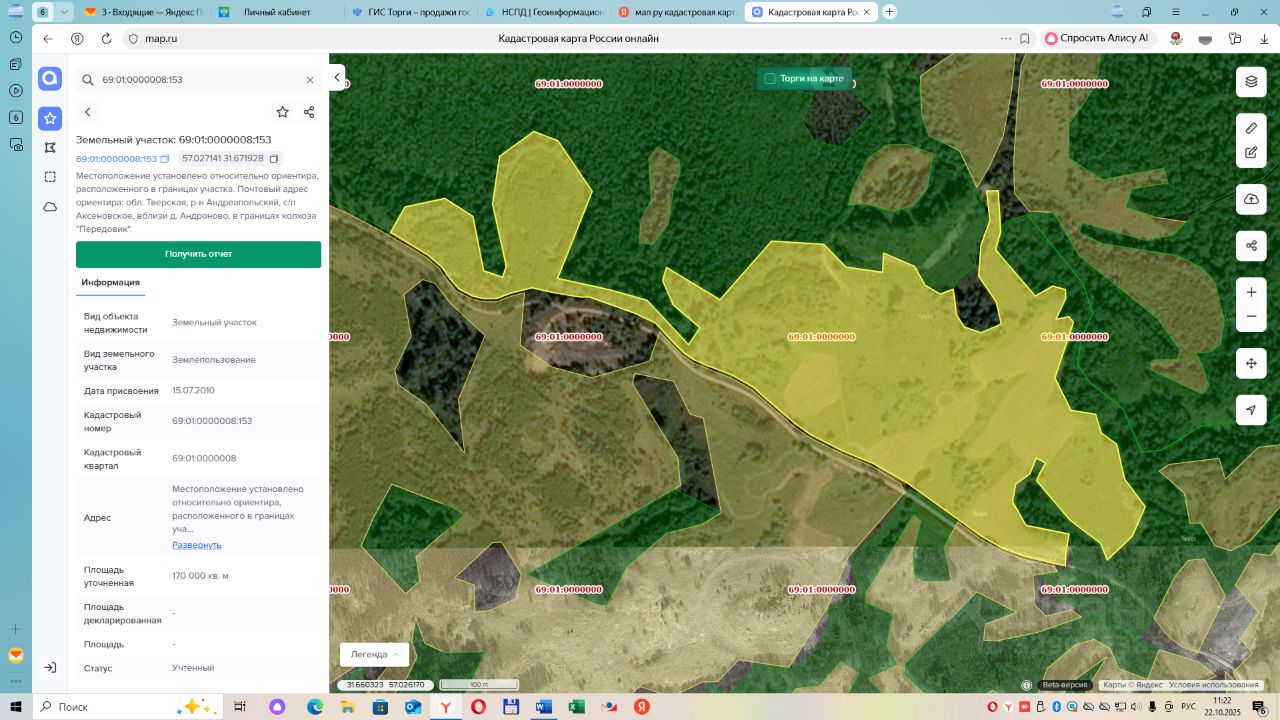Screen dimensions: 1280x720
Task: Select the ruler measurement tool
Action: tap(1251, 128)
